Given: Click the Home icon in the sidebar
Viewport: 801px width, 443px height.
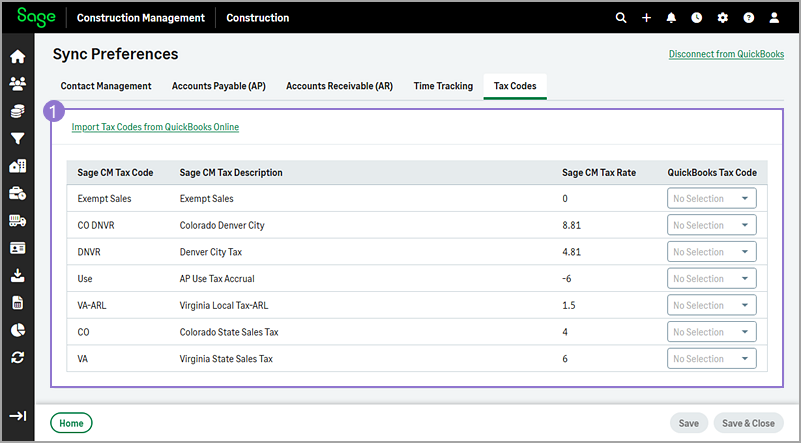Looking at the screenshot, I should (x=17, y=56).
